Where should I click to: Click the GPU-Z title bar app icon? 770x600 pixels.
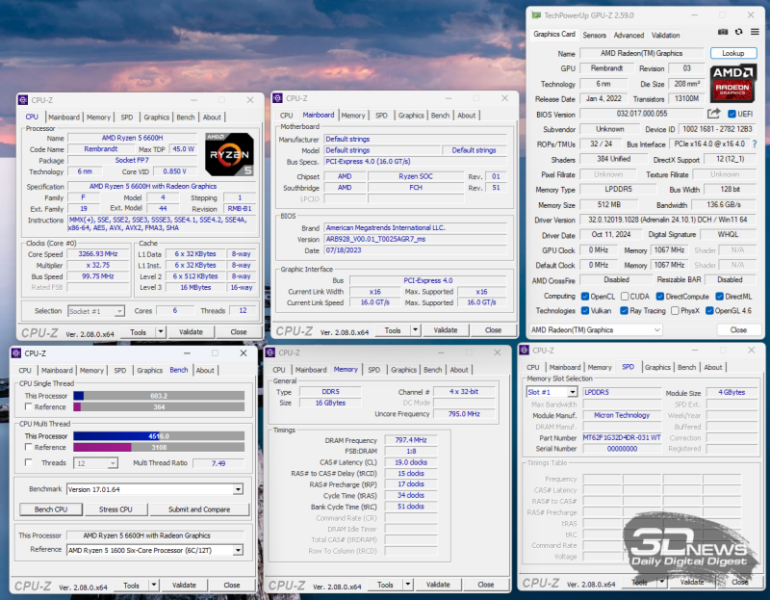(x=535, y=15)
